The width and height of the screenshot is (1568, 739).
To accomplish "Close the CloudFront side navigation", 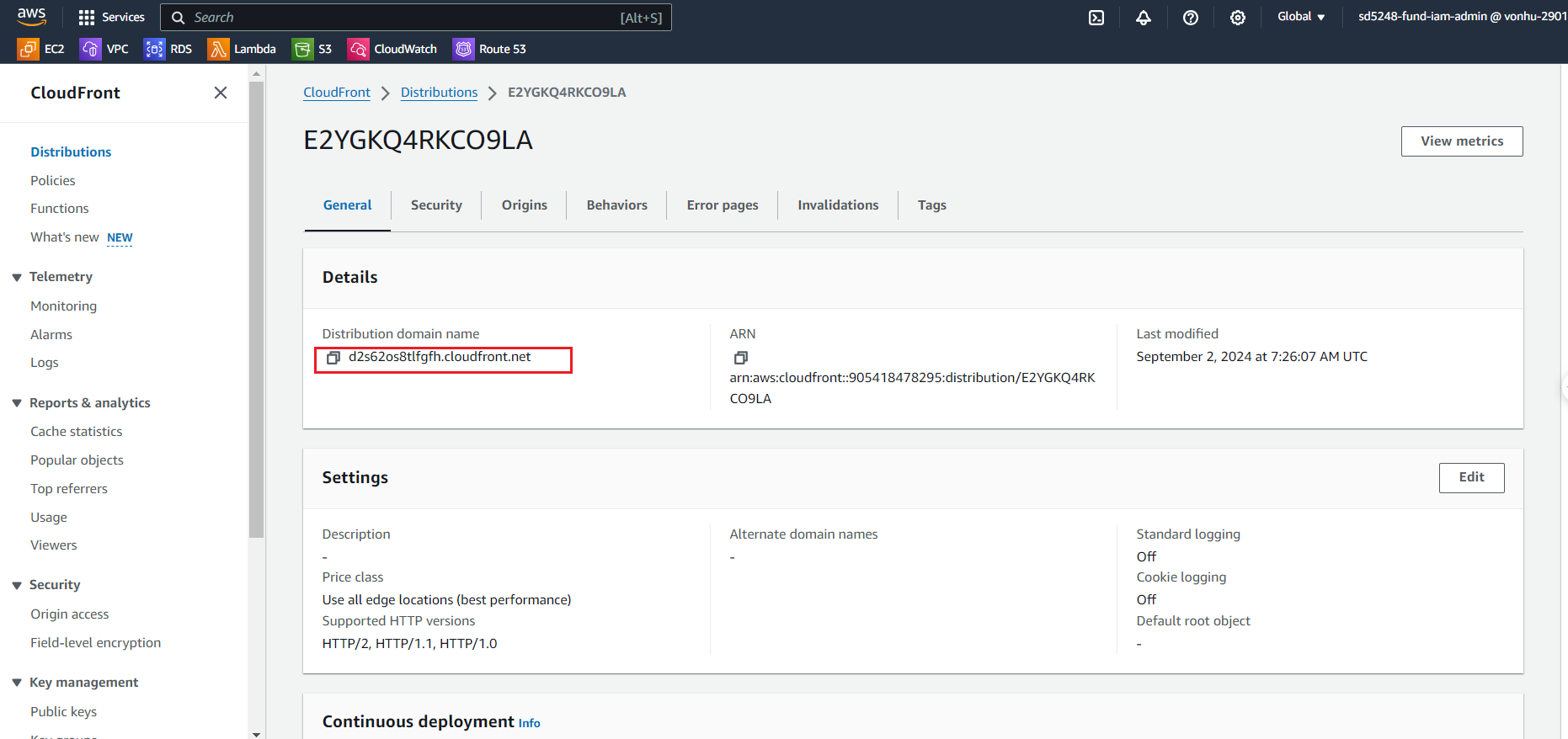I will [221, 93].
